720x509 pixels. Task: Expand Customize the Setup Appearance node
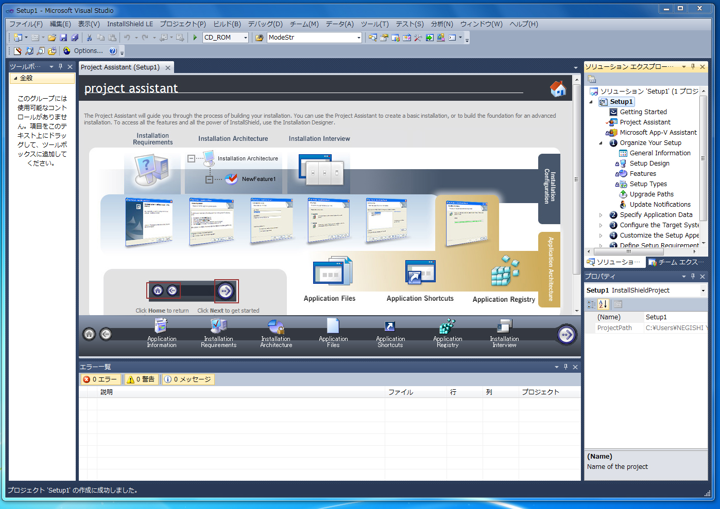coord(601,236)
